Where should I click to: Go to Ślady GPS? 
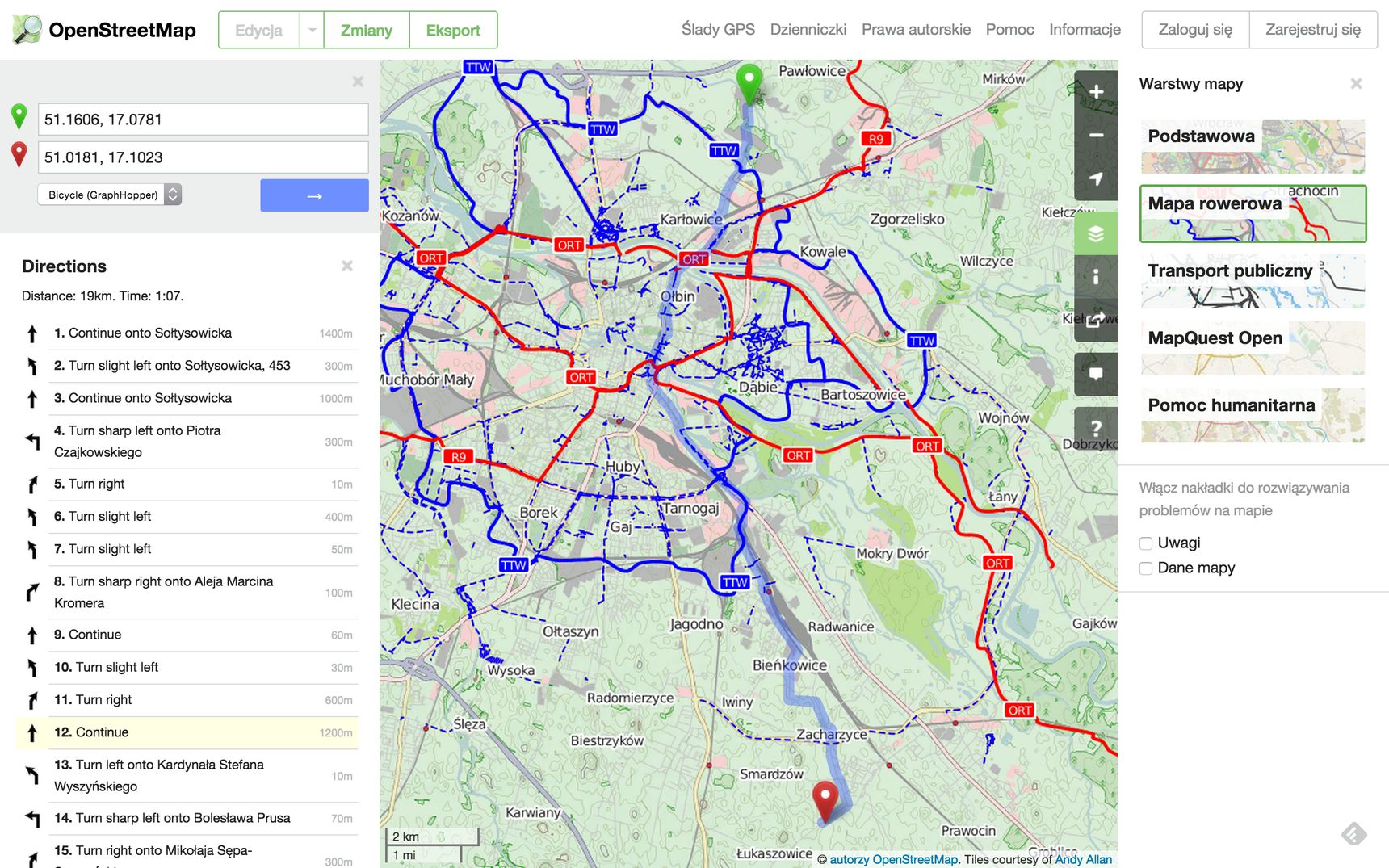point(718,29)
